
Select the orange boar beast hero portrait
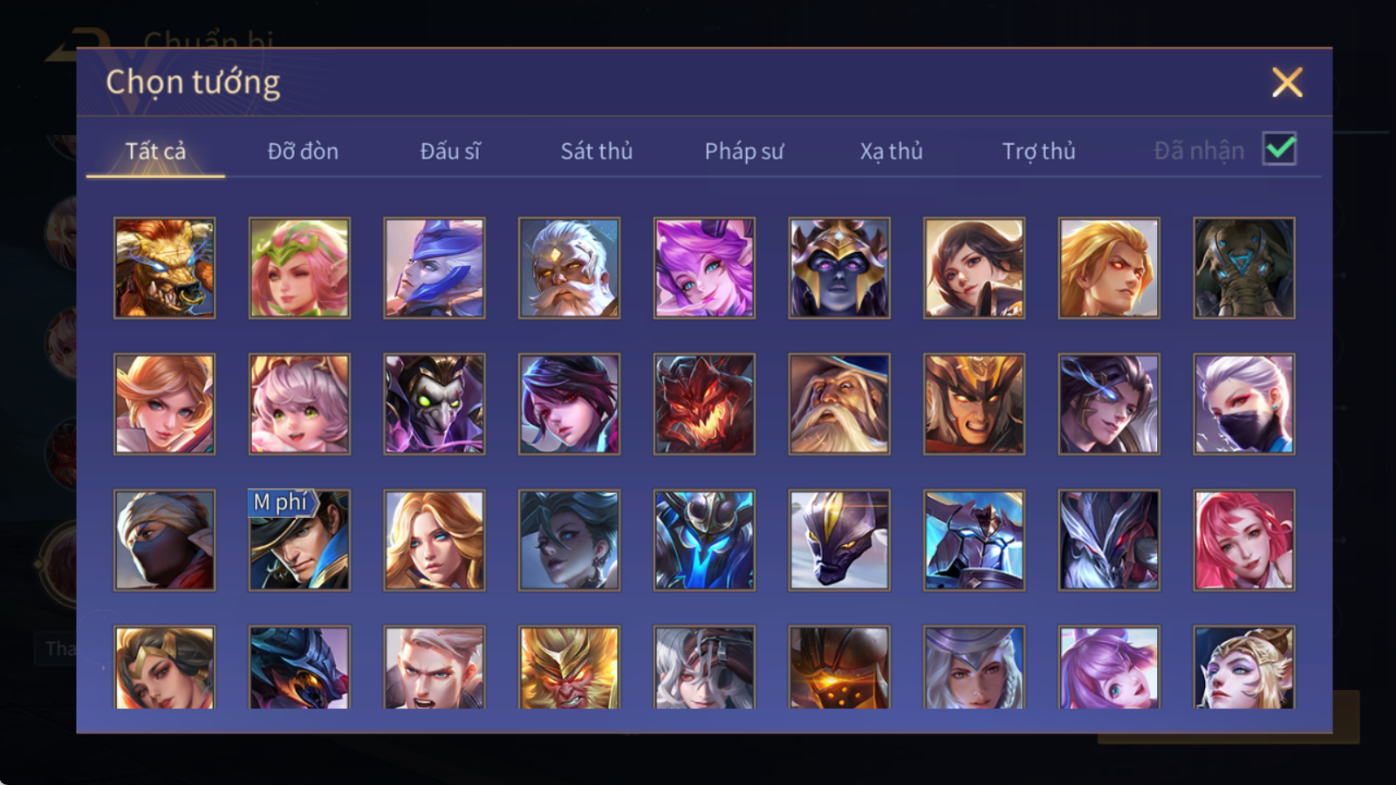(164, 268)
